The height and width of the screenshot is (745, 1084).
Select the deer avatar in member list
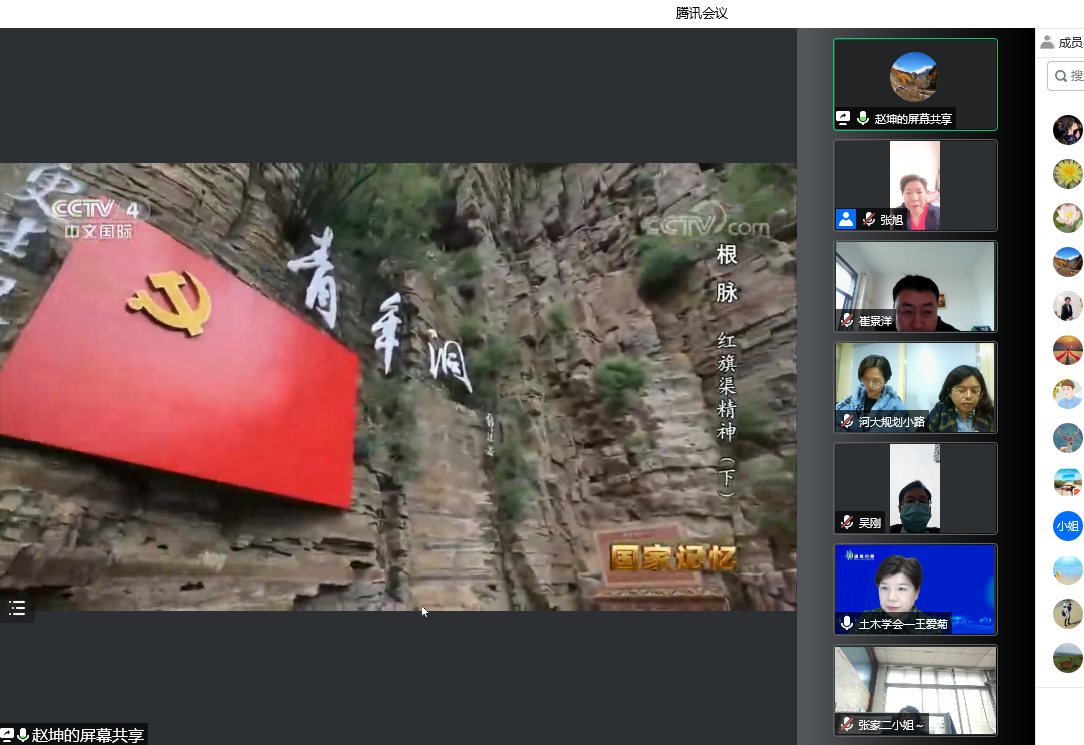(1067, 438)
